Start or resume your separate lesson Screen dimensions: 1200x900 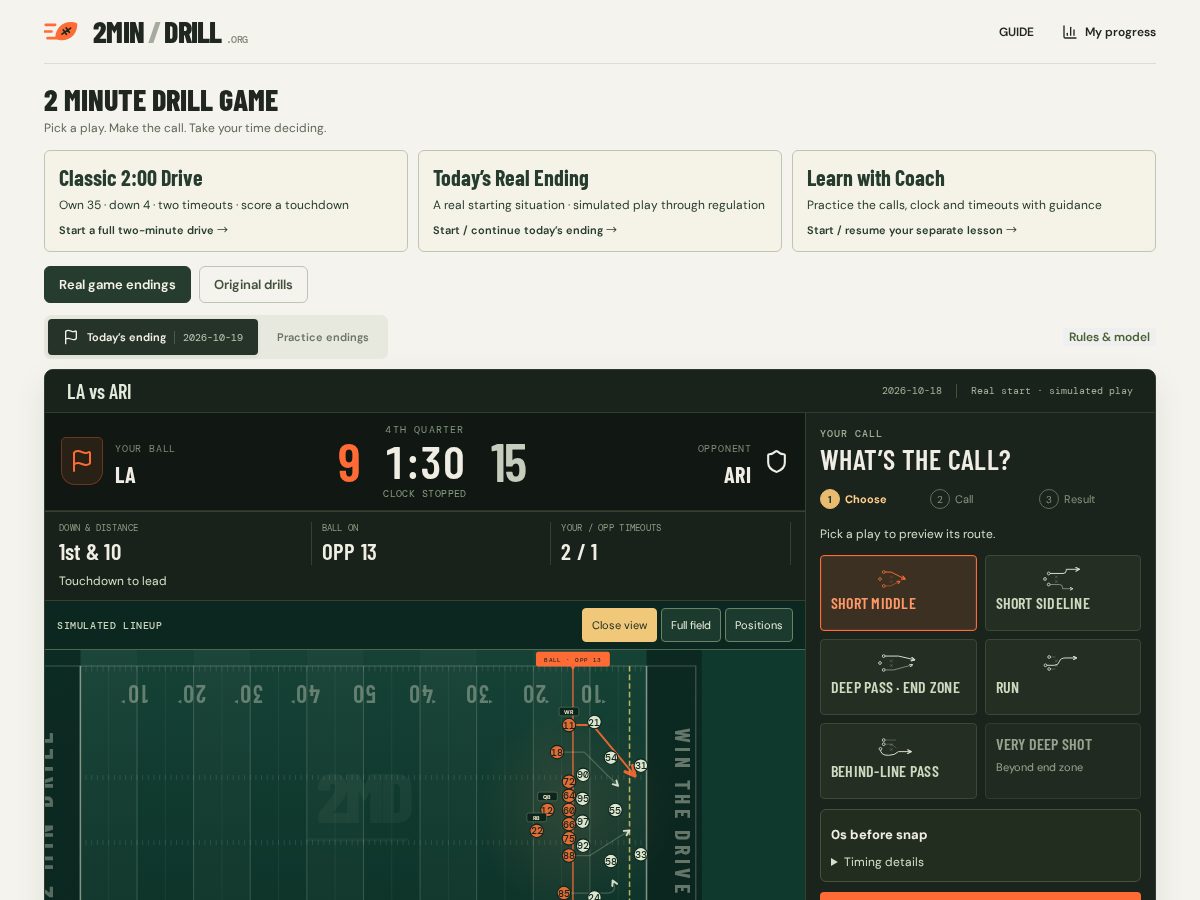(x=912, y=230)
